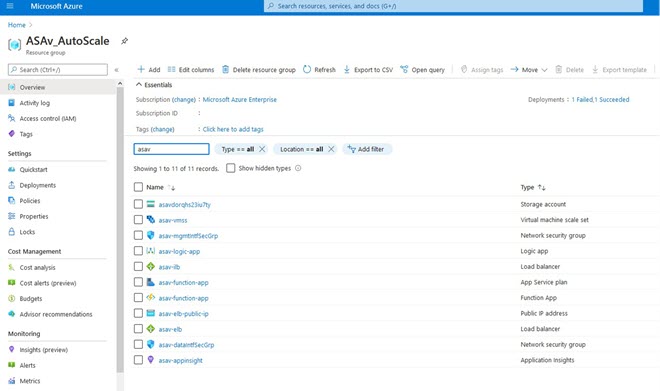Click the Export to CSV download icon
Viewport: 660px width, 391px height.
click(346, 69)
